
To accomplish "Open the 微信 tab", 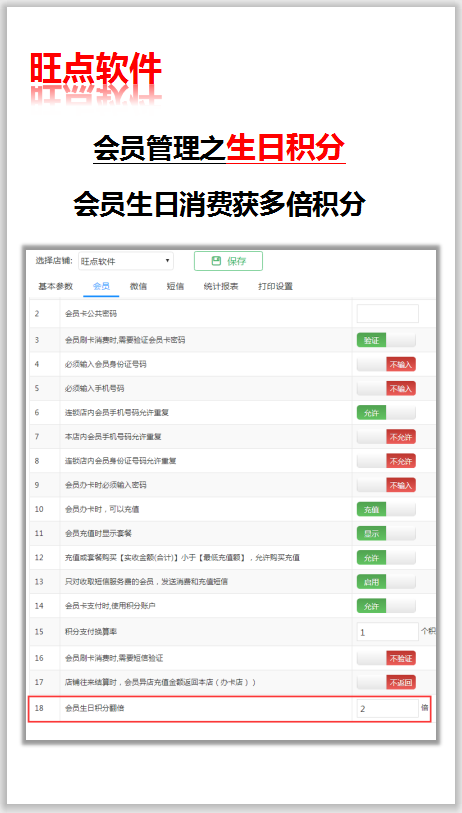I will point(138,286).
